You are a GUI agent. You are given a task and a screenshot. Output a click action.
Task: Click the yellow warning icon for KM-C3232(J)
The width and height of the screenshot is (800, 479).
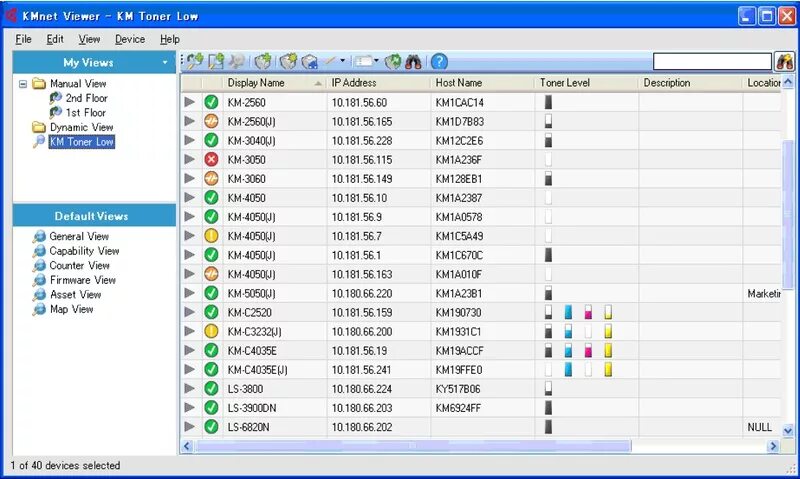coord(211,331)
